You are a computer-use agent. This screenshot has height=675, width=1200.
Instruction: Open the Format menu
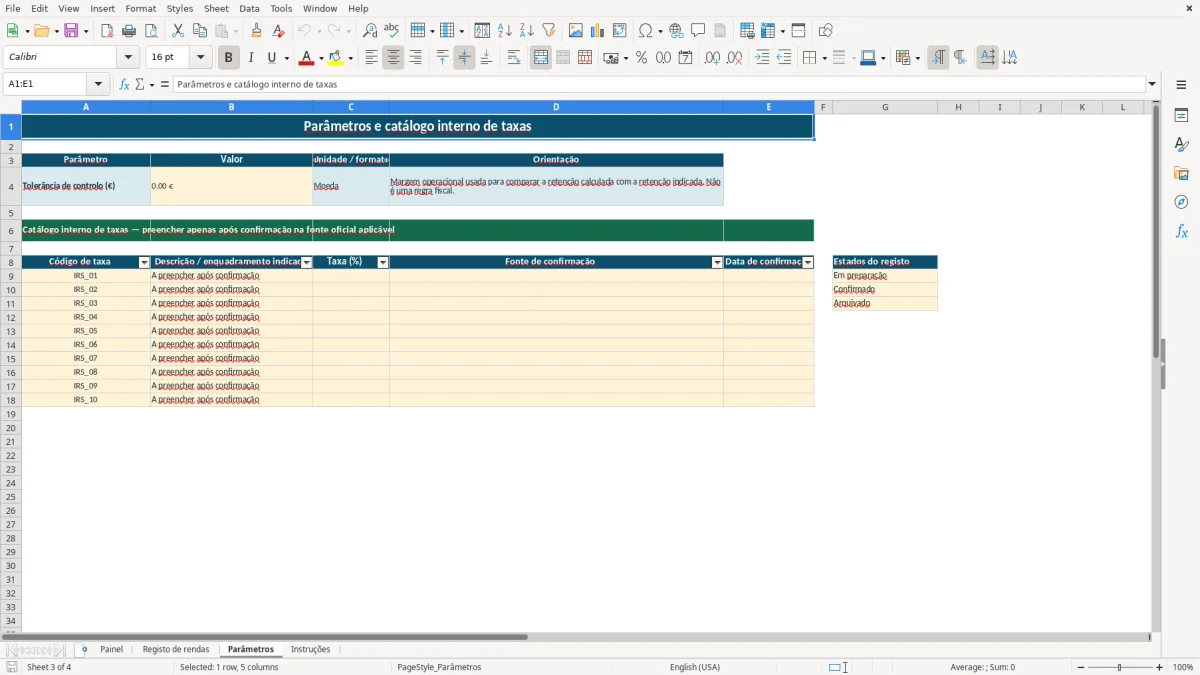click(x=141, y=8)
